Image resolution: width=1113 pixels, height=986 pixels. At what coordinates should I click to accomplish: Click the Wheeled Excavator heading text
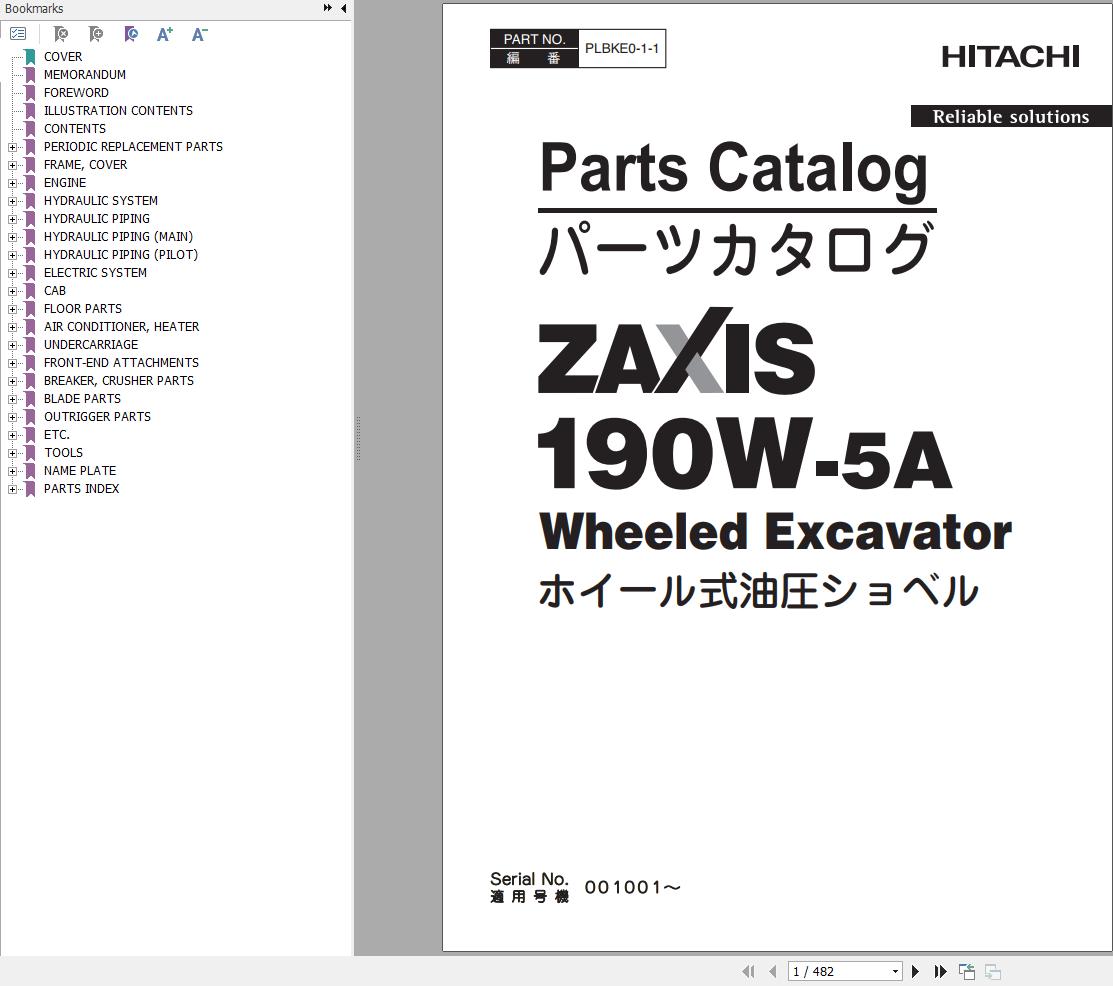tap(775, 532)
